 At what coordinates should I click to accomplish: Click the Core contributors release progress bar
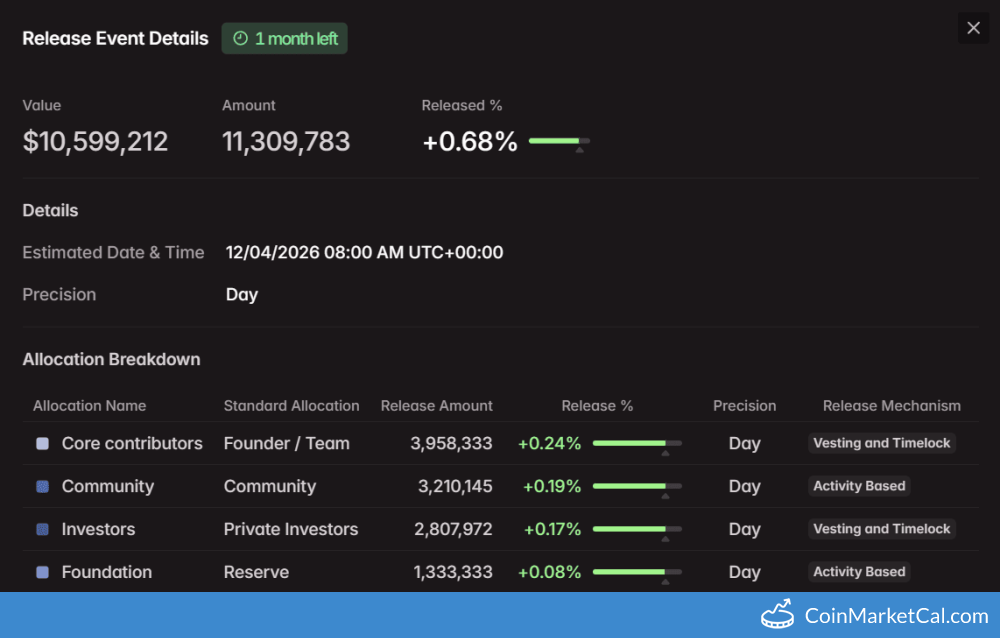(637, 443)
